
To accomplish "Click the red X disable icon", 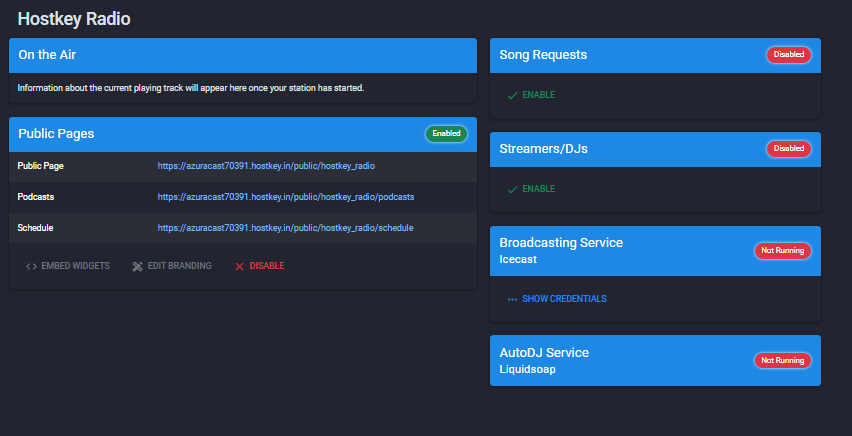I will 238,266.
